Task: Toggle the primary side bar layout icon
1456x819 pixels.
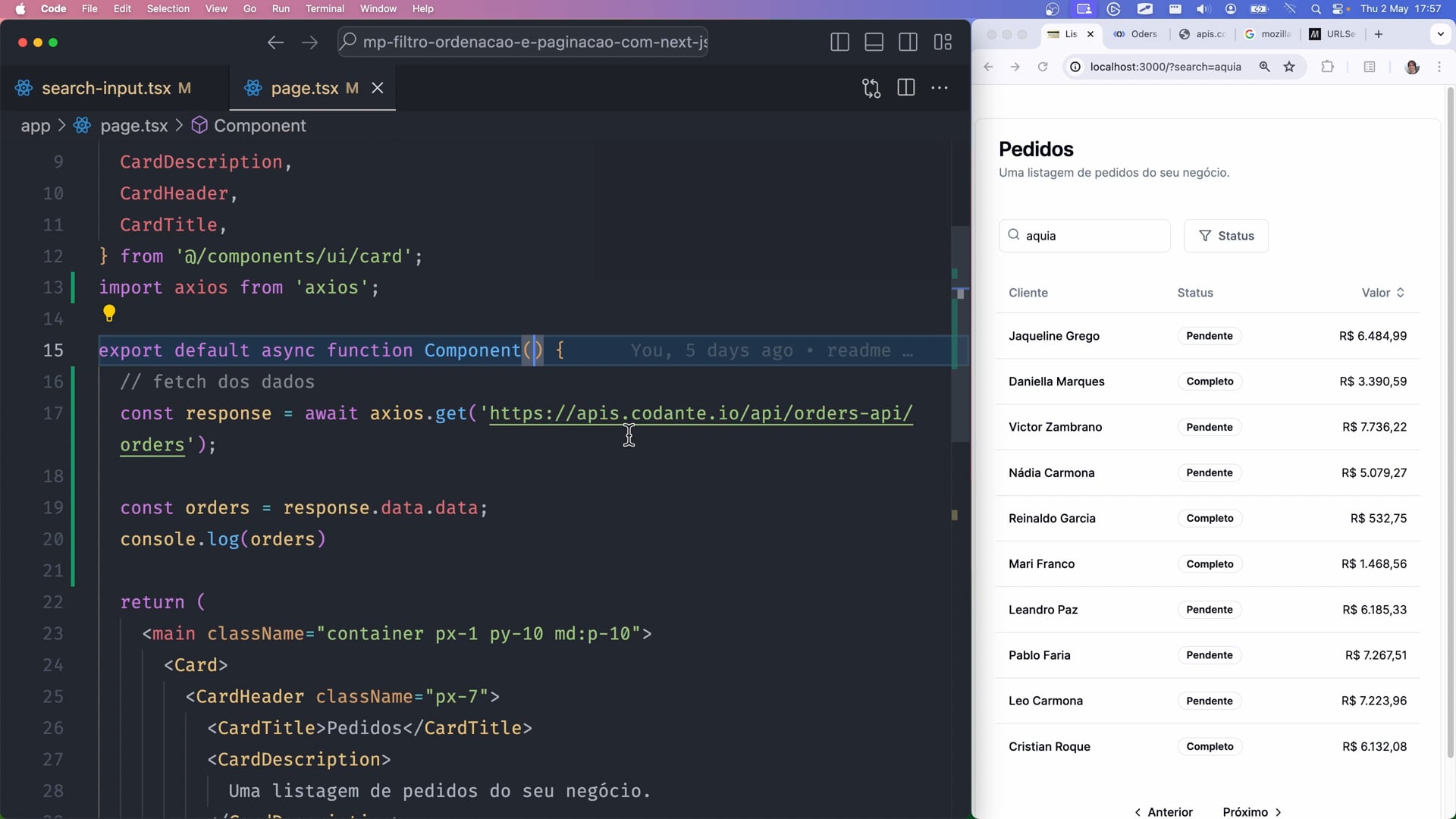Action: 839,42
